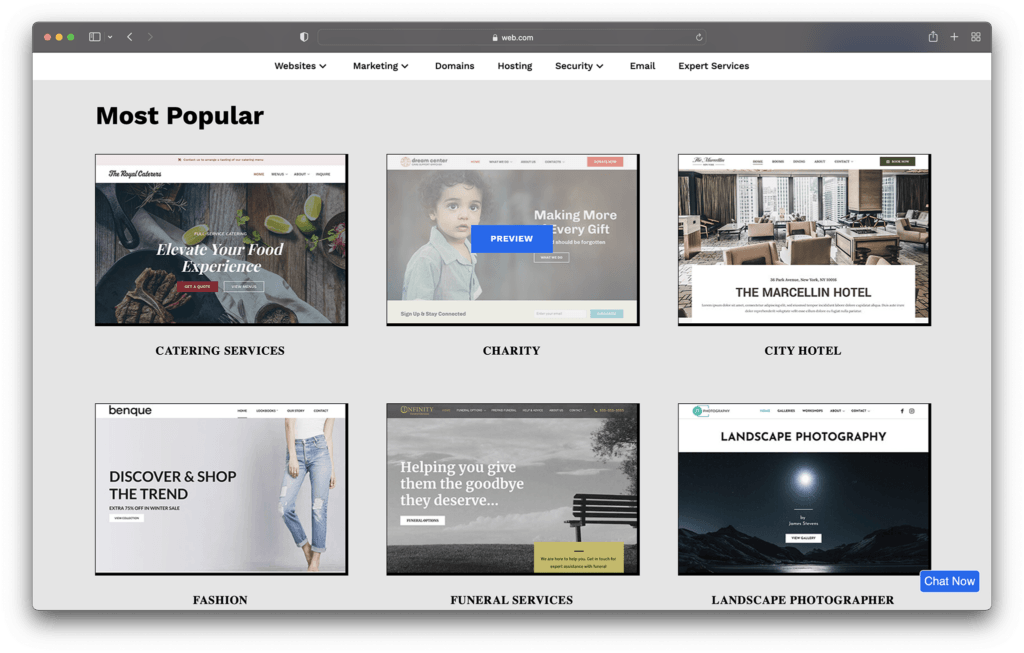1024x653 pixels.
Task: Click the web.com address bar
Action: pos(512,37)
